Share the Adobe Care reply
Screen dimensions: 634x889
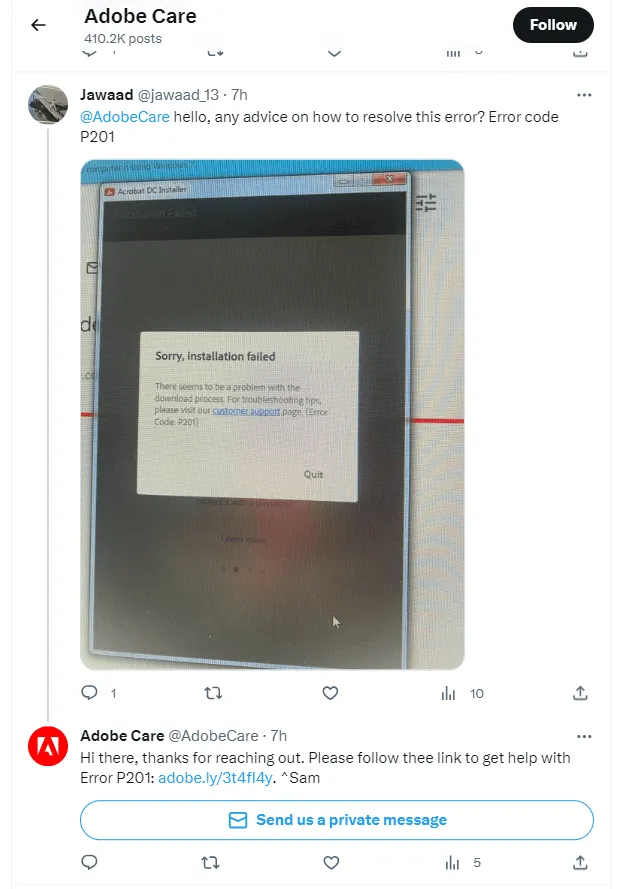(580, 862)
